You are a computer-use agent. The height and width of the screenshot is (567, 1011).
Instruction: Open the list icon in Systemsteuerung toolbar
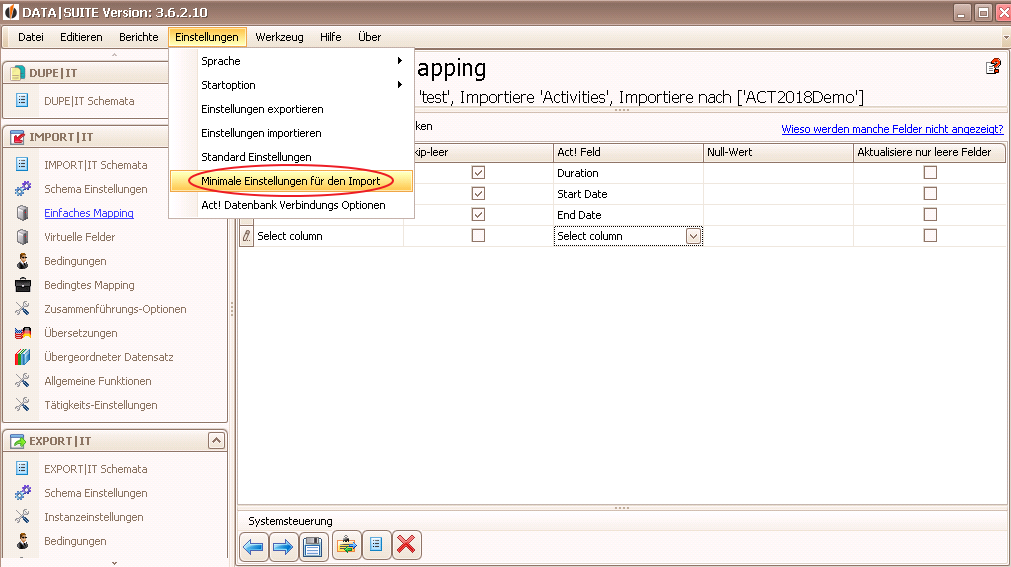pos(376,546)
